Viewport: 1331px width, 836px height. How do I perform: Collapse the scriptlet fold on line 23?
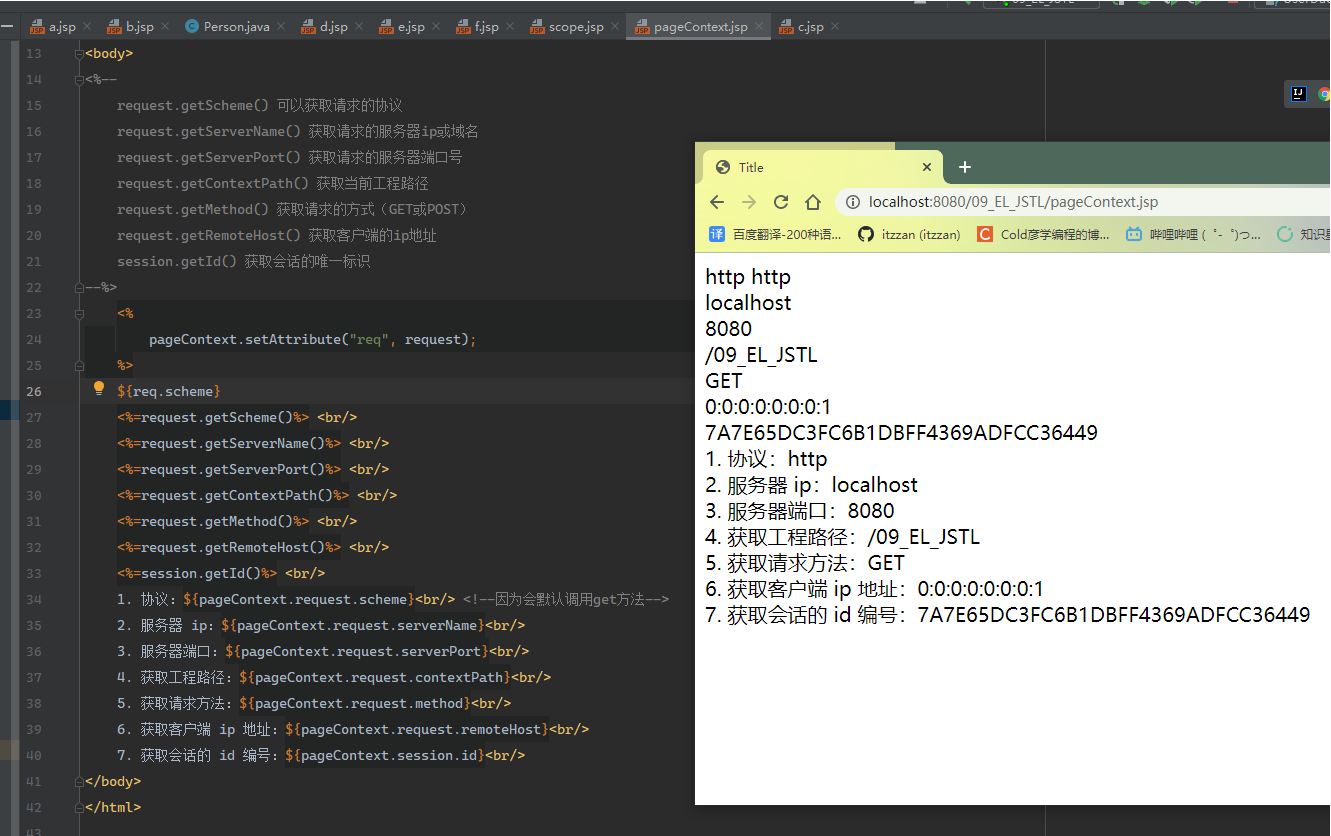[79, 314]
